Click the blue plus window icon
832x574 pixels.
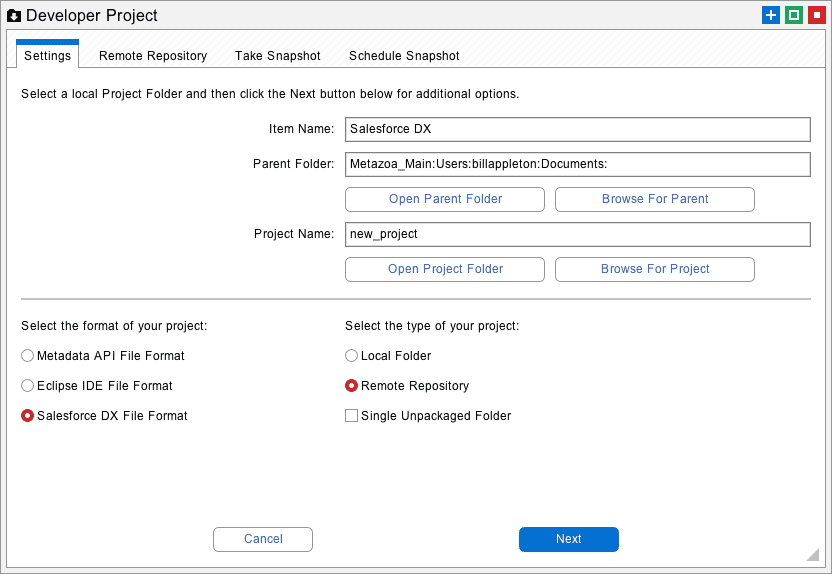[x=770, y=15]
